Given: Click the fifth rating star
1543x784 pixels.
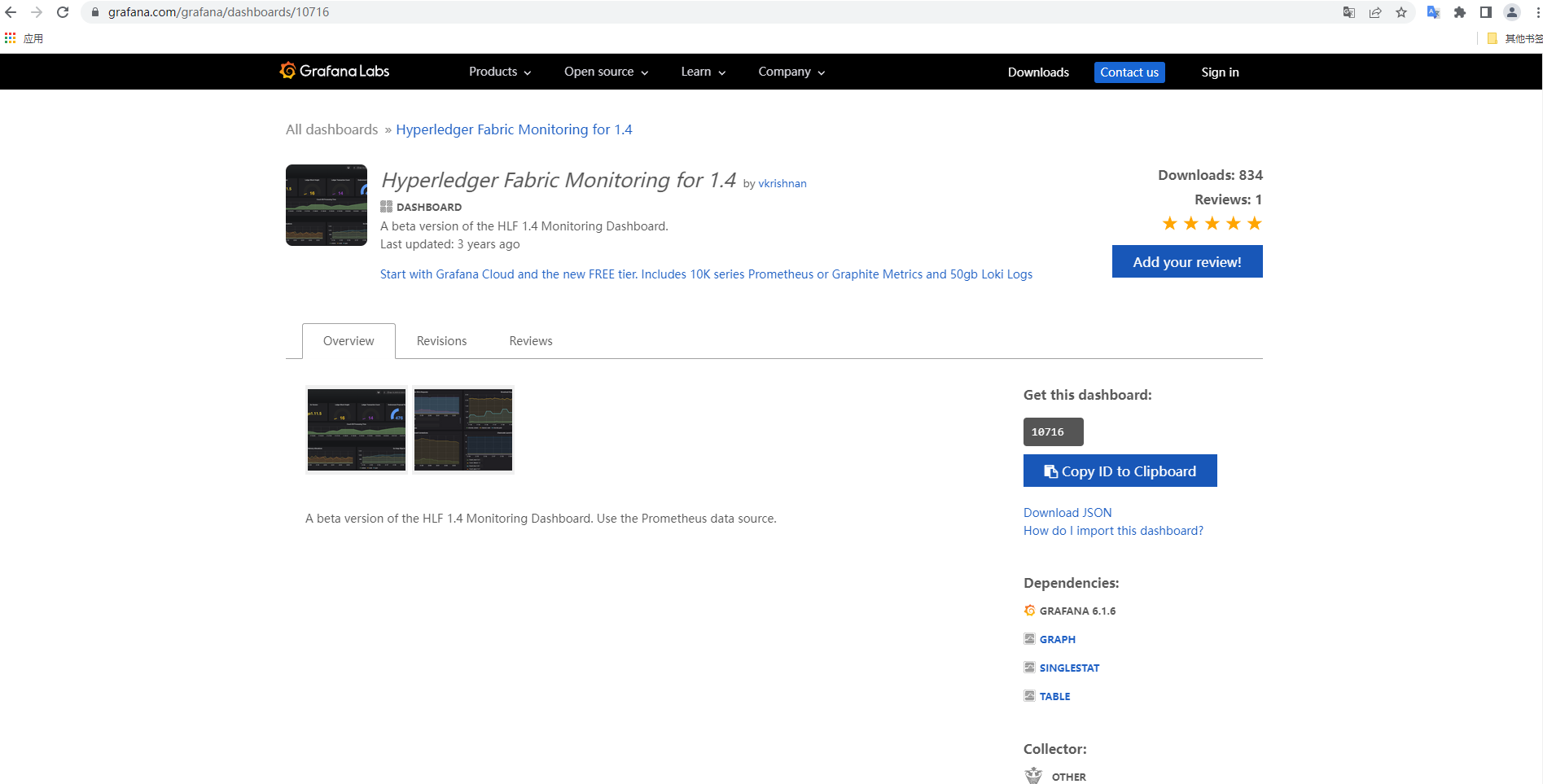Looking at the screenshot, I should tap(1255, 223).
